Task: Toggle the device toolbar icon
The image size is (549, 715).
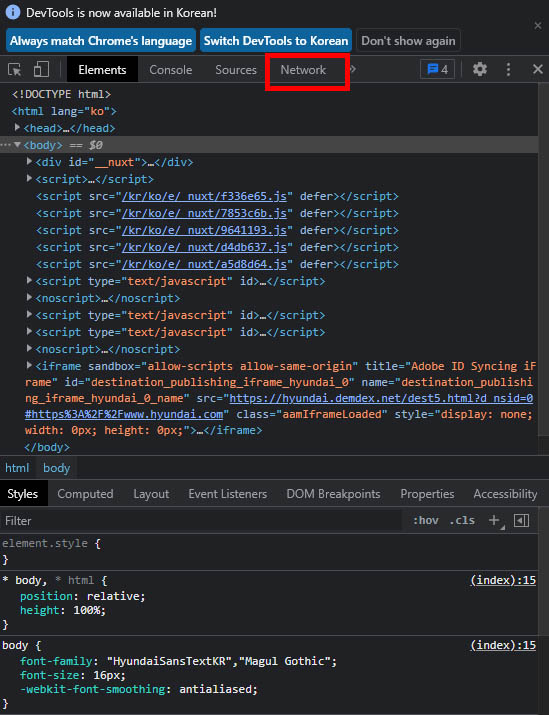Action: click(41, 69)
